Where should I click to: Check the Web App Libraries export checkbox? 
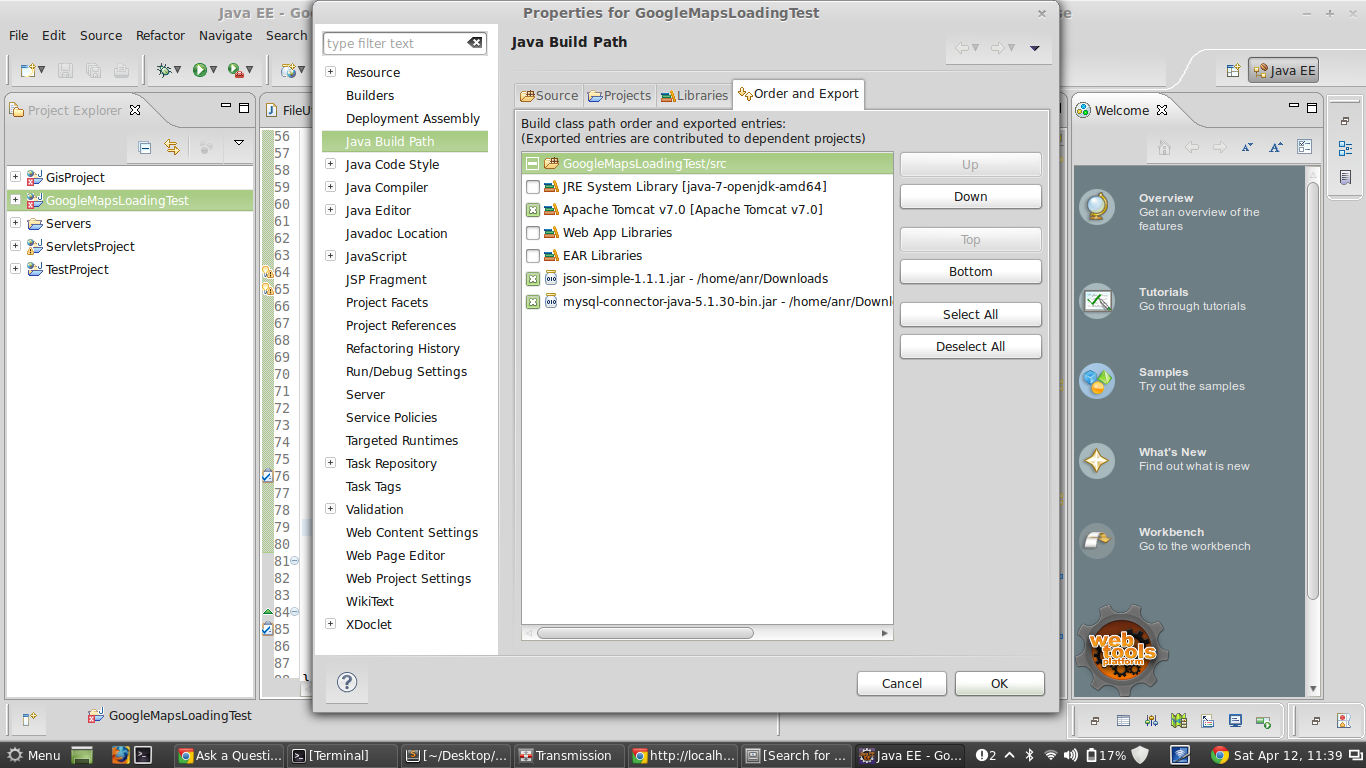(533, 233)
